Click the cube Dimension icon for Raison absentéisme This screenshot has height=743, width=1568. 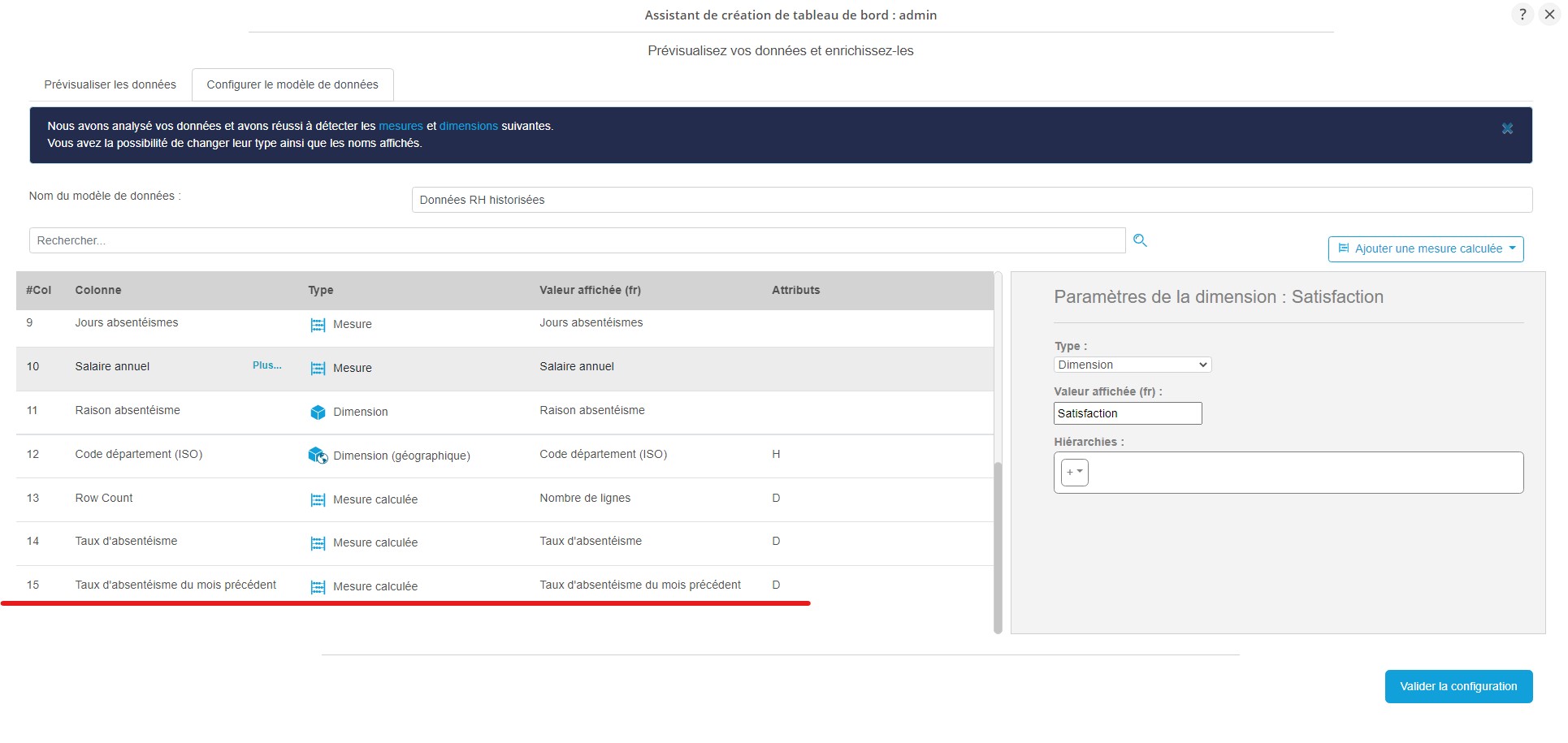(318, 412)
